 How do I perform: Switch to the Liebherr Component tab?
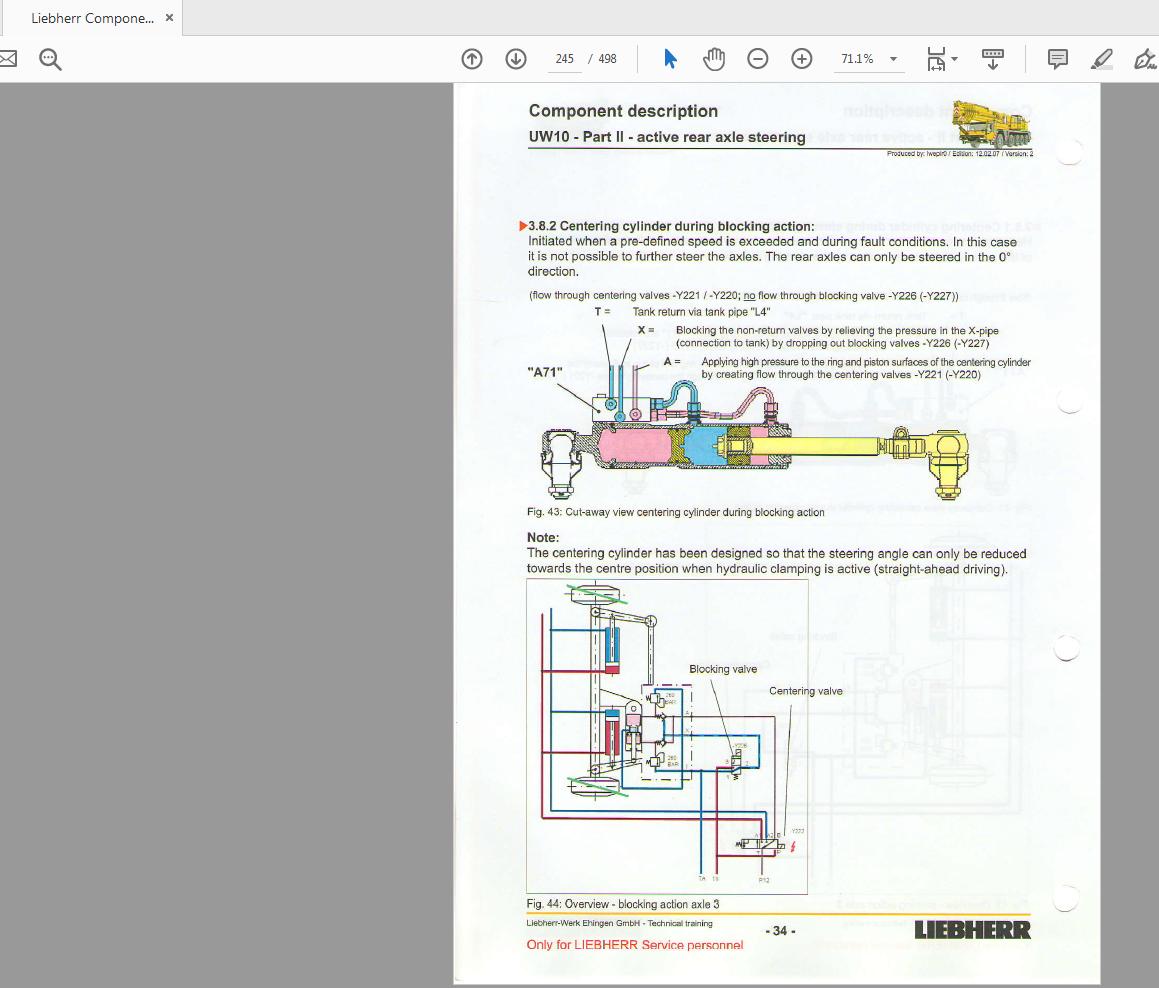[x=90, y=17]
